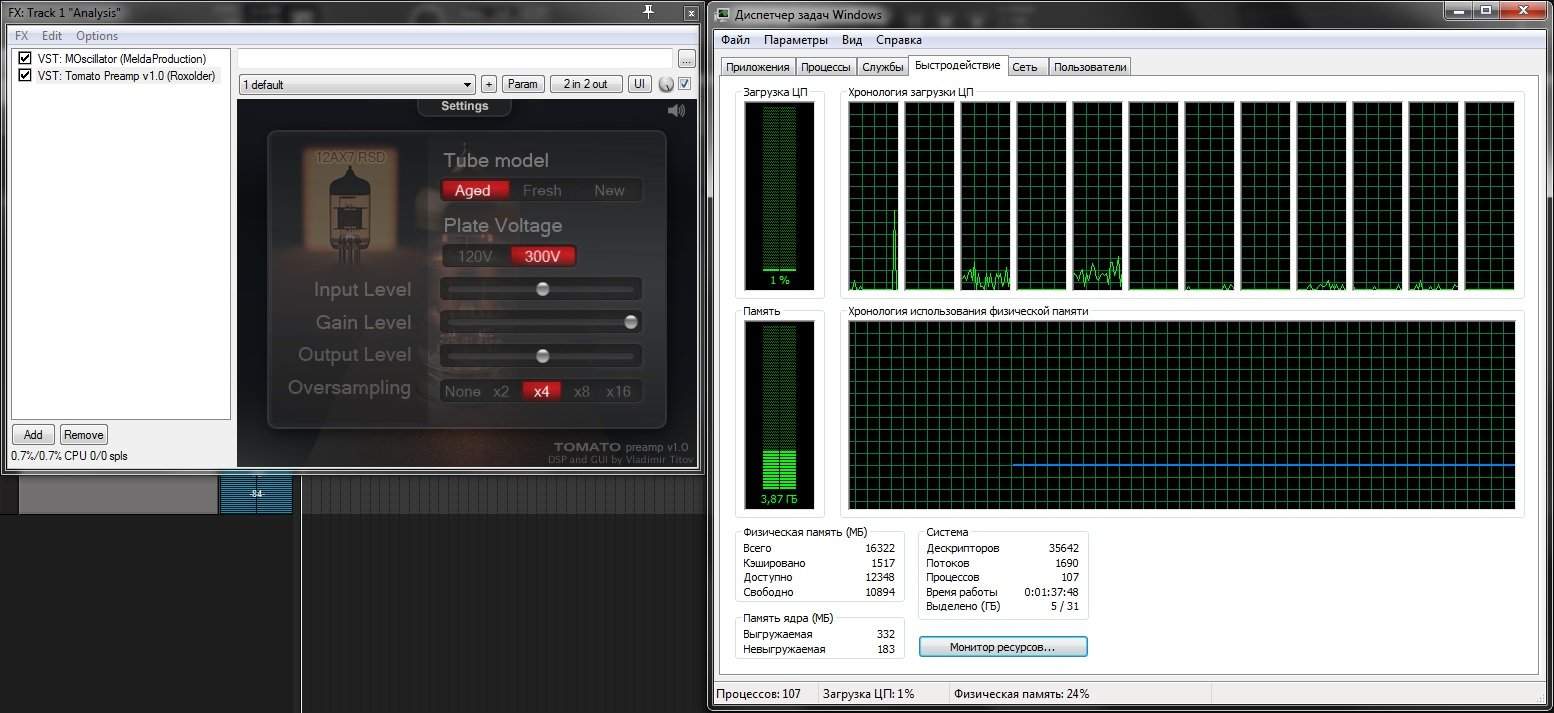The image size is (1554, 713).
Task: Toggle Tomato Preamp plugin checkbox
Action: point(25,75)
